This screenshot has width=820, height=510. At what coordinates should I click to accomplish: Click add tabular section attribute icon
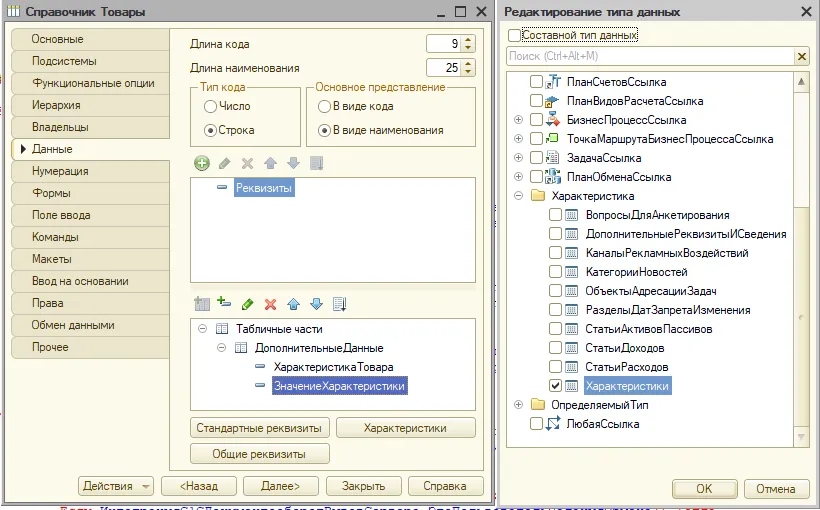(224, 303)
